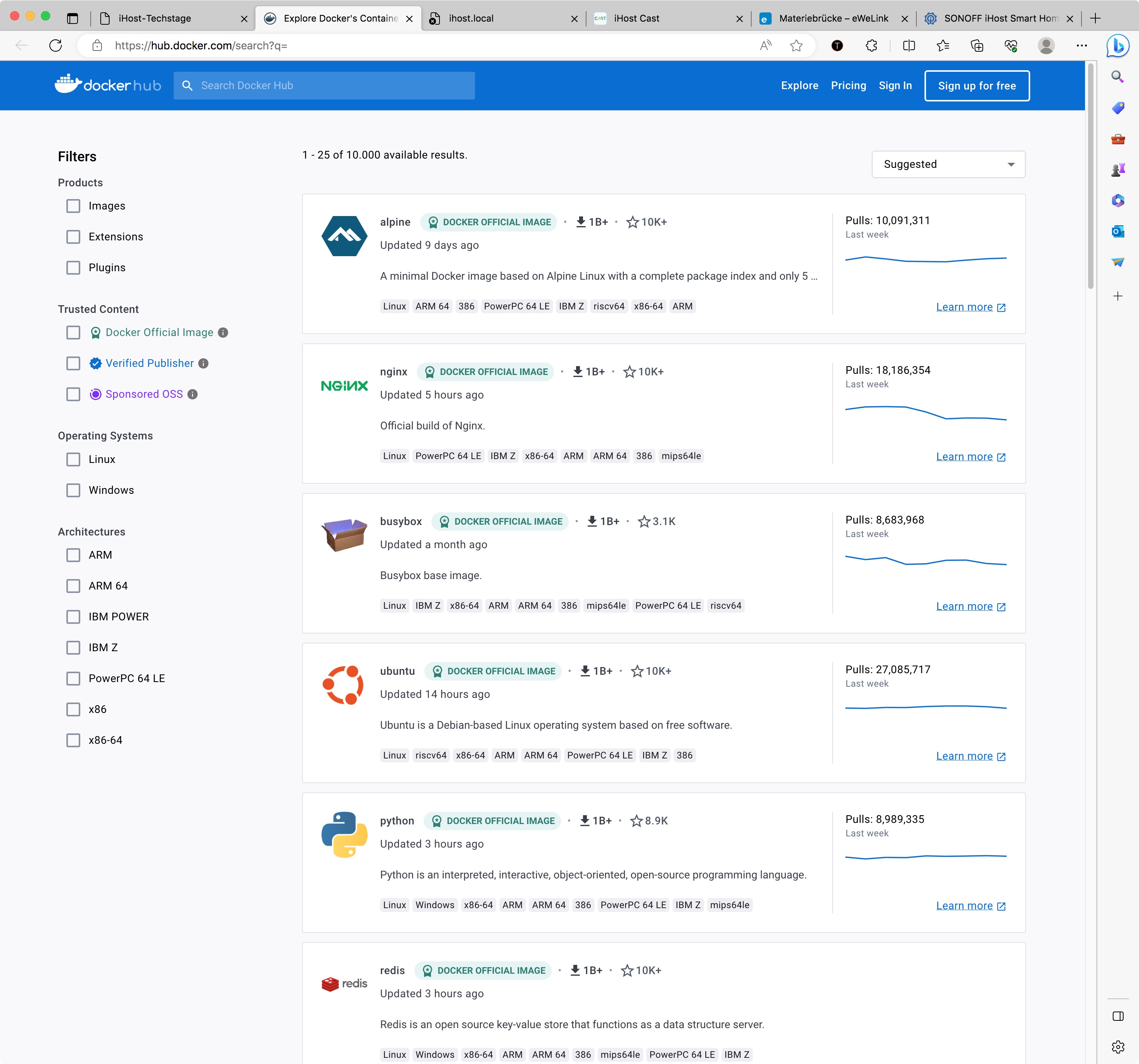Open the split screen icon in toolbar
Viewport: 1139px width, 1064px height.
(x=909, y=46)
